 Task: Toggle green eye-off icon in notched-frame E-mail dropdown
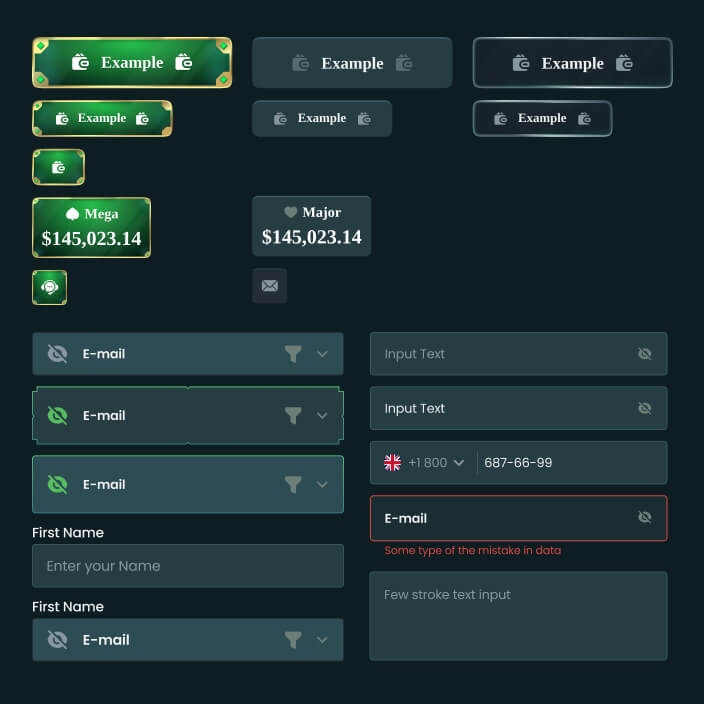pyautogui.click(x=57, y=415)
